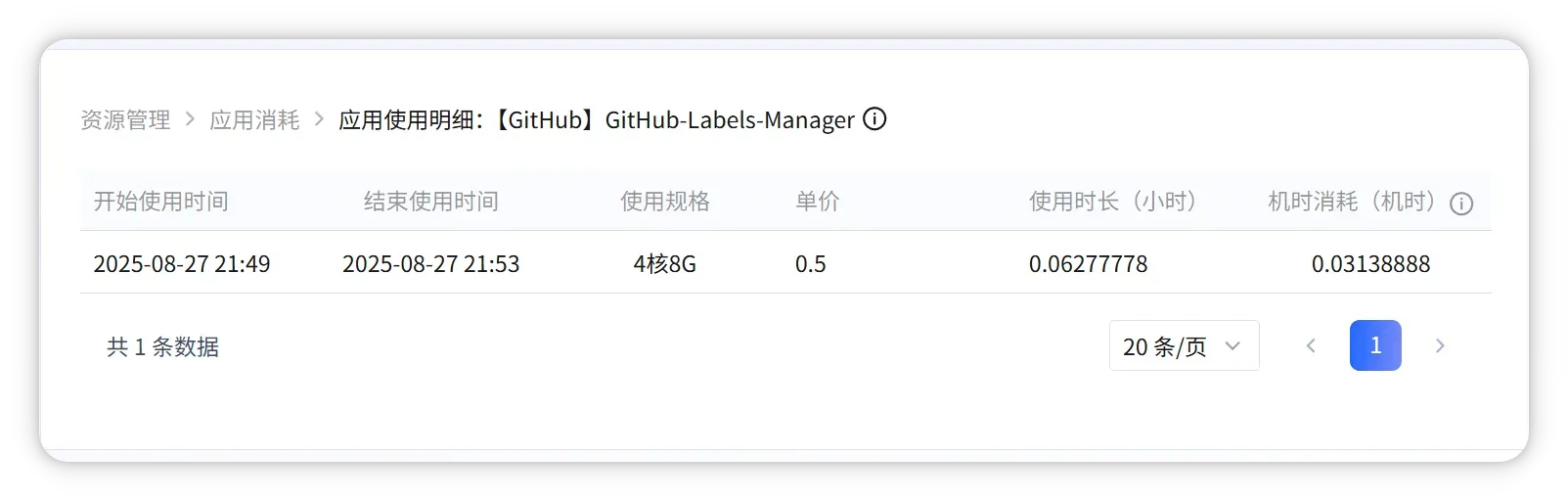Click the 使用时长（小时） column header
Screen dimensions: 1568x501
click(1113, 202)
